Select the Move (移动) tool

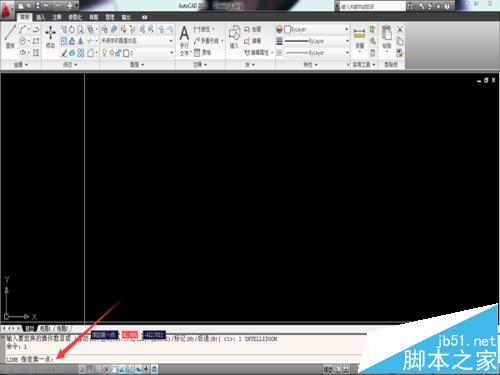click(50, 37)
